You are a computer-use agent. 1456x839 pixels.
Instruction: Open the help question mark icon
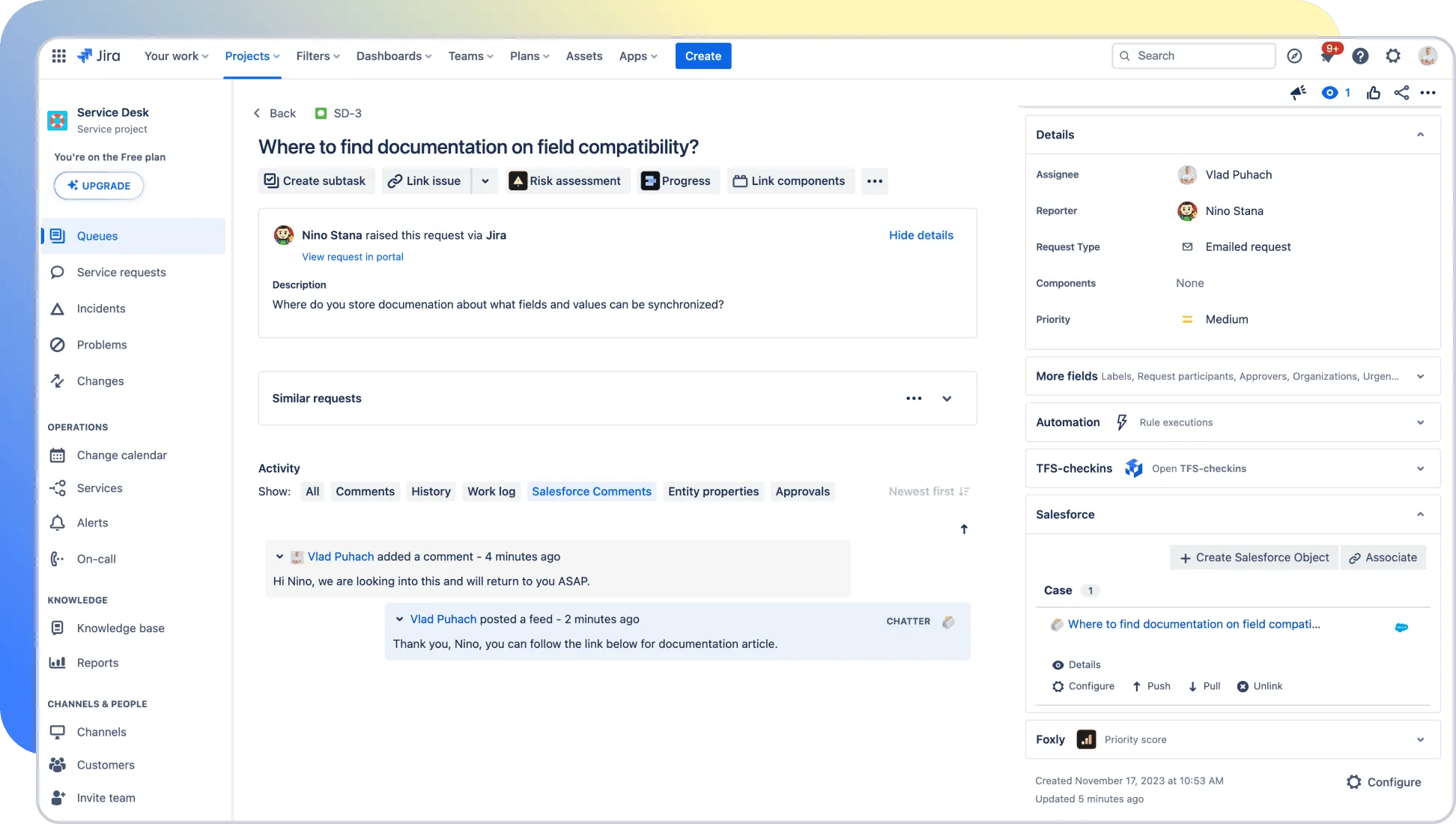pos(1360,56)
